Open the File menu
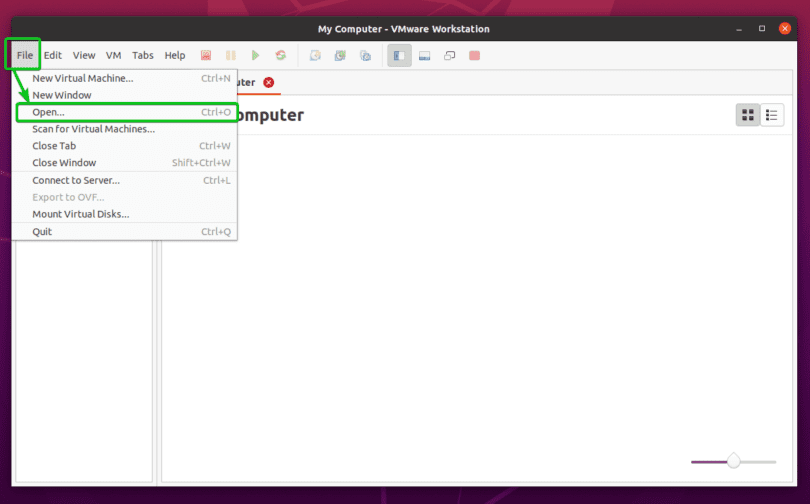This screenshot has width=810, height=504. tap(25, 55)
